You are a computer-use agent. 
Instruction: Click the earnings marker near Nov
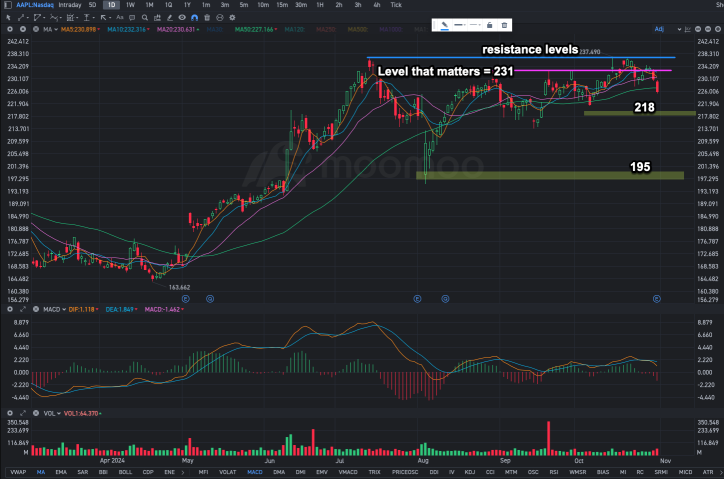657,299
